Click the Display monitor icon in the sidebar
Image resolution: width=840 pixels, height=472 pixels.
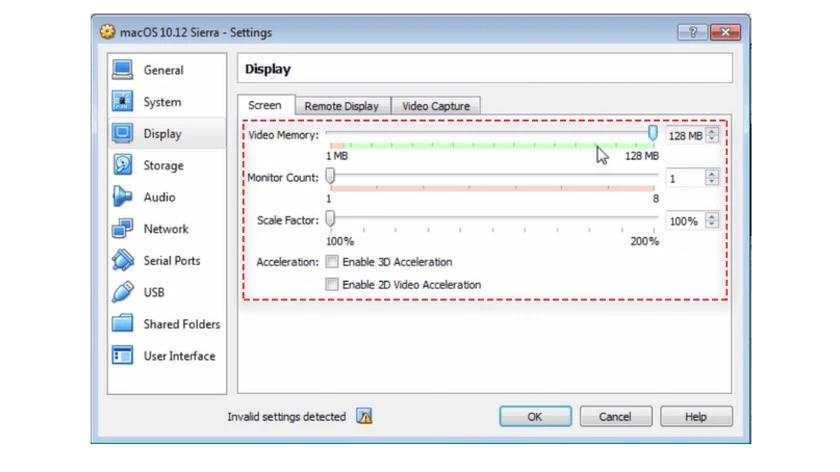[x=122, y=133]
